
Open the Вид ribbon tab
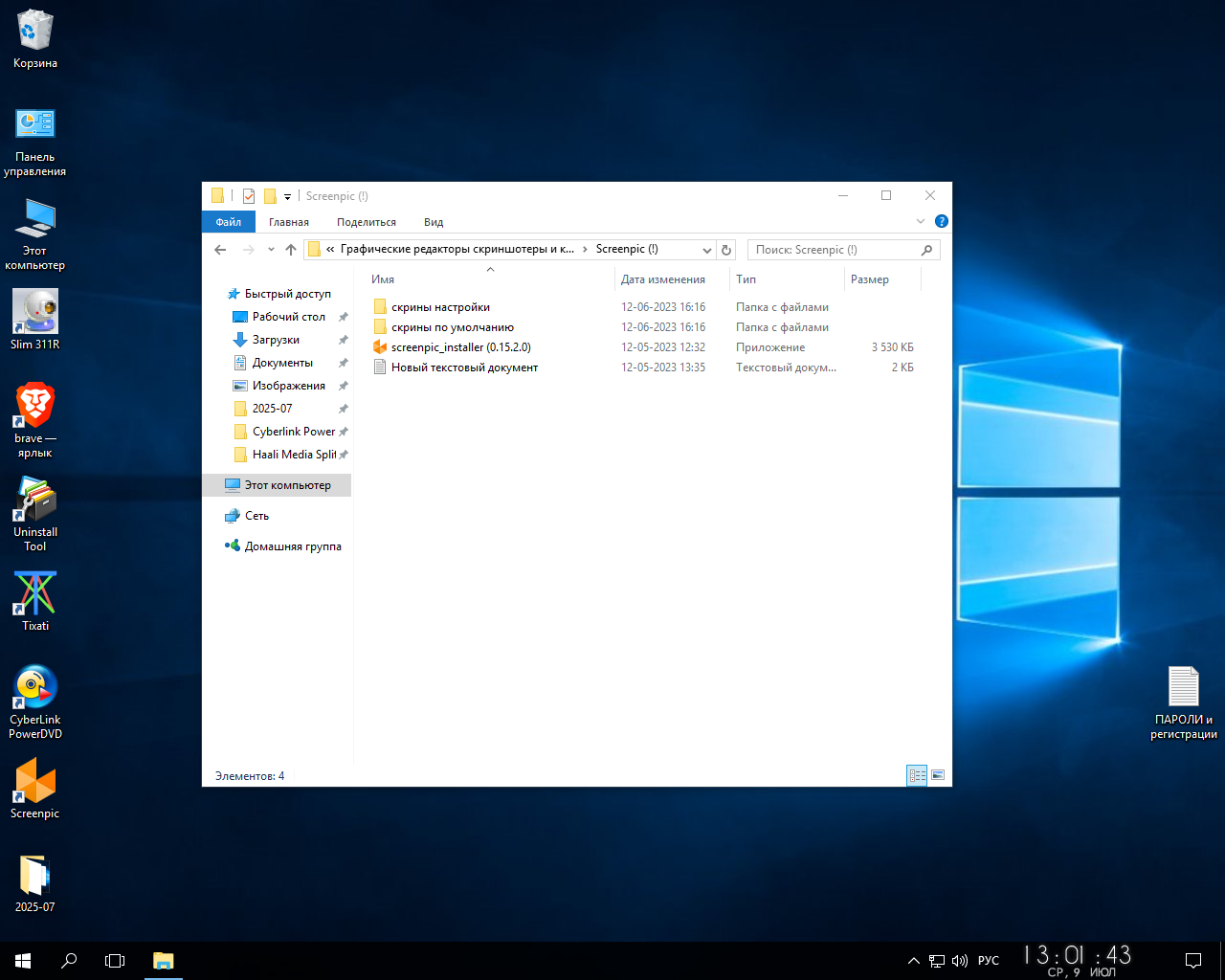434,222
